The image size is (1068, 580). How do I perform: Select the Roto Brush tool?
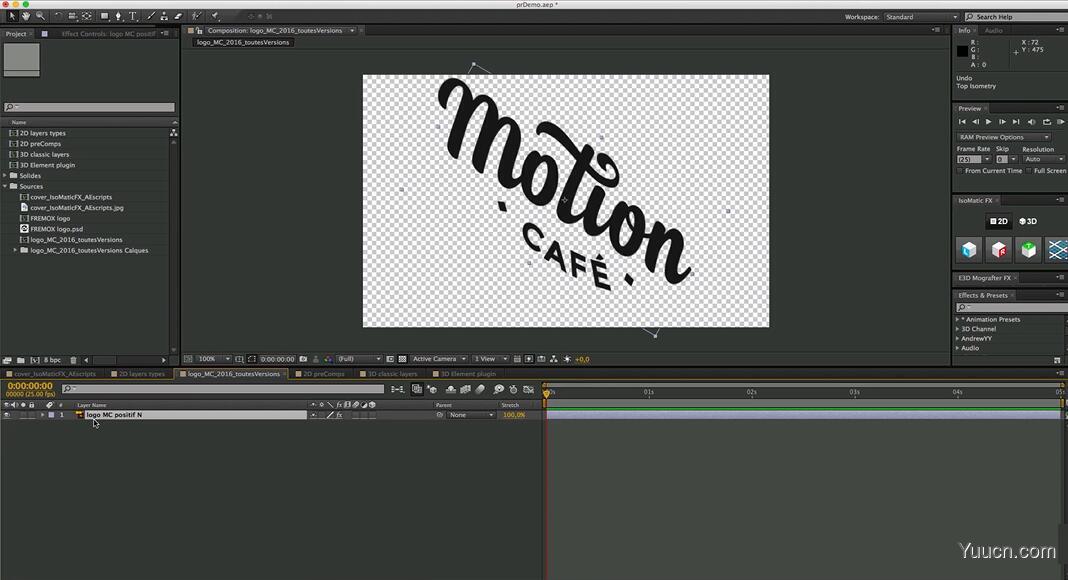[x=196, y=16]
